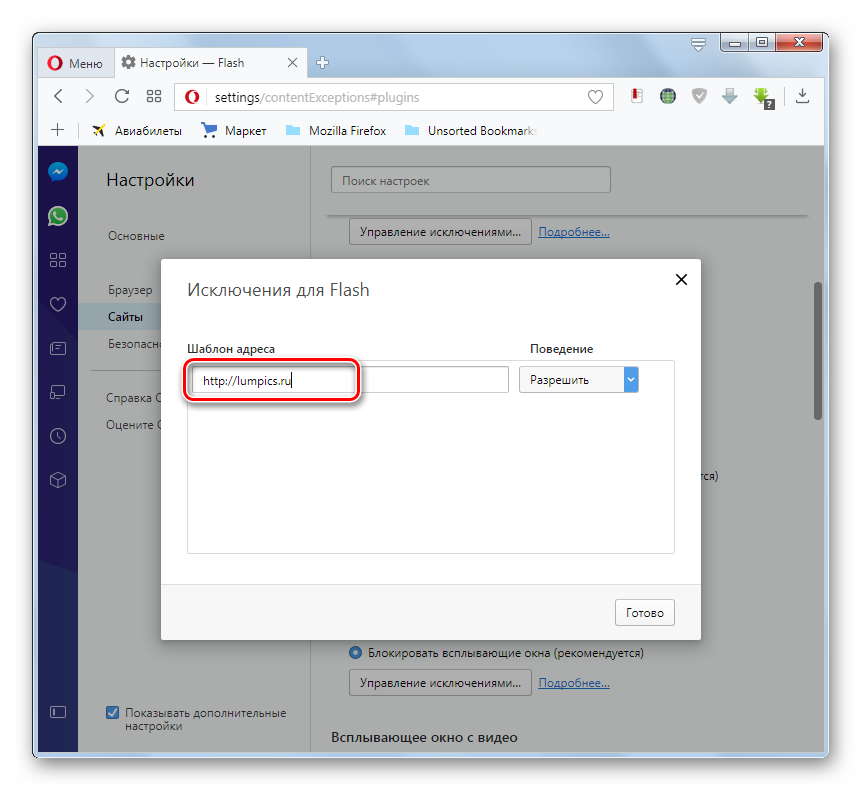Click lower Управление исключениями button

440,682
